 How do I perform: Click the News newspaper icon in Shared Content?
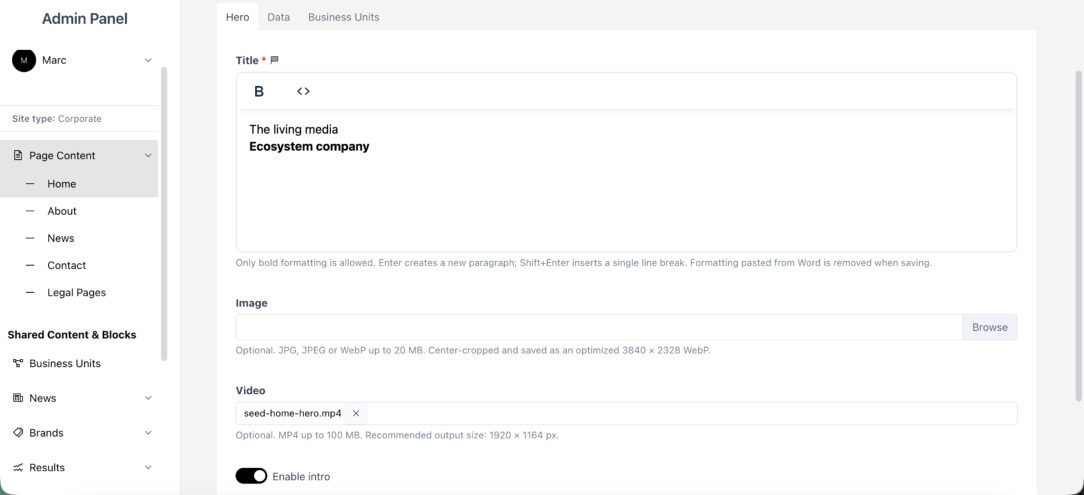(x=18, y=398)
